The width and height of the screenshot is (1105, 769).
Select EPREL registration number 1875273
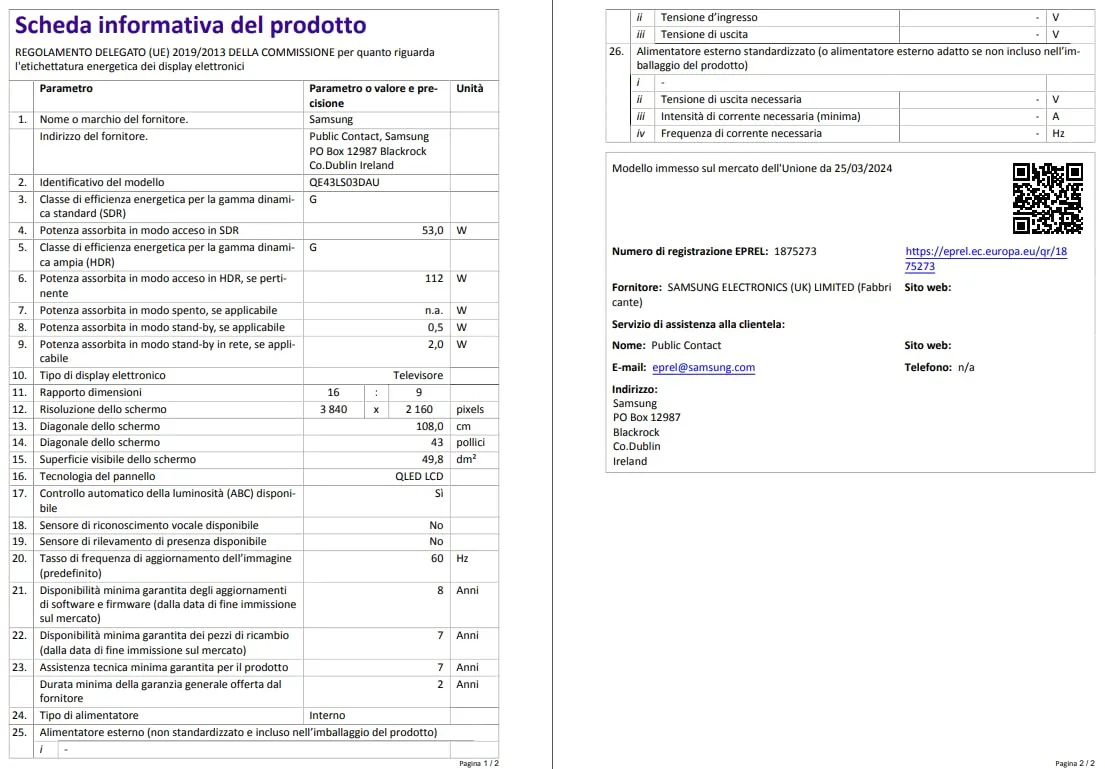point(795,251)
